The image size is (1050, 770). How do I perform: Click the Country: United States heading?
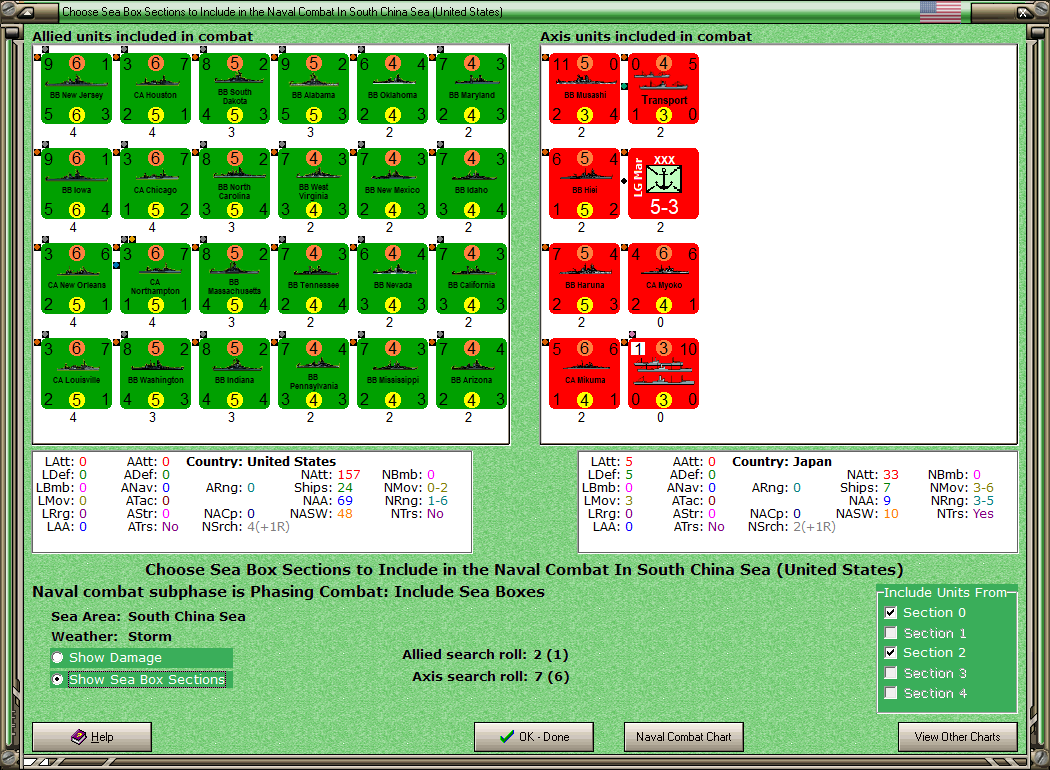coord(261,461)
